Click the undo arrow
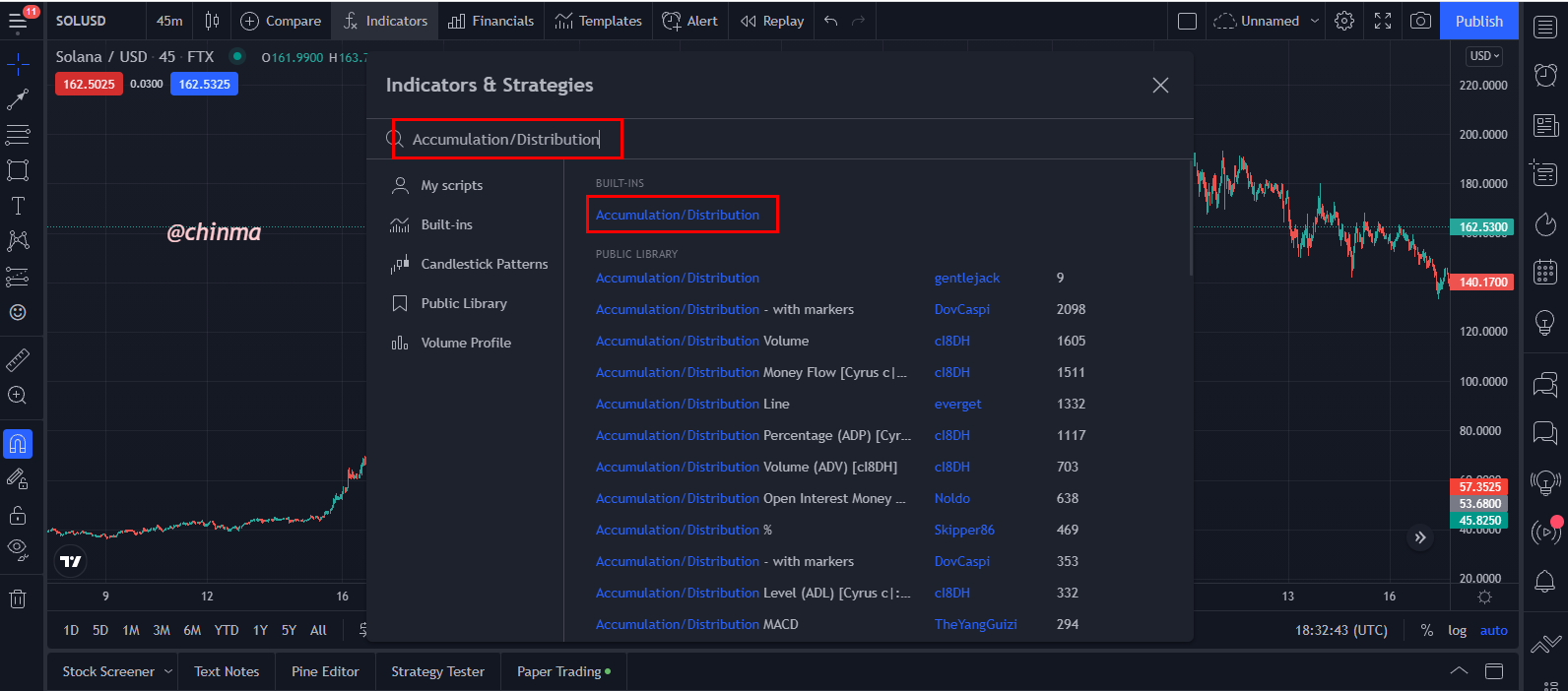Viewport: 1568px width, 691px height. [x=831, y=21]
